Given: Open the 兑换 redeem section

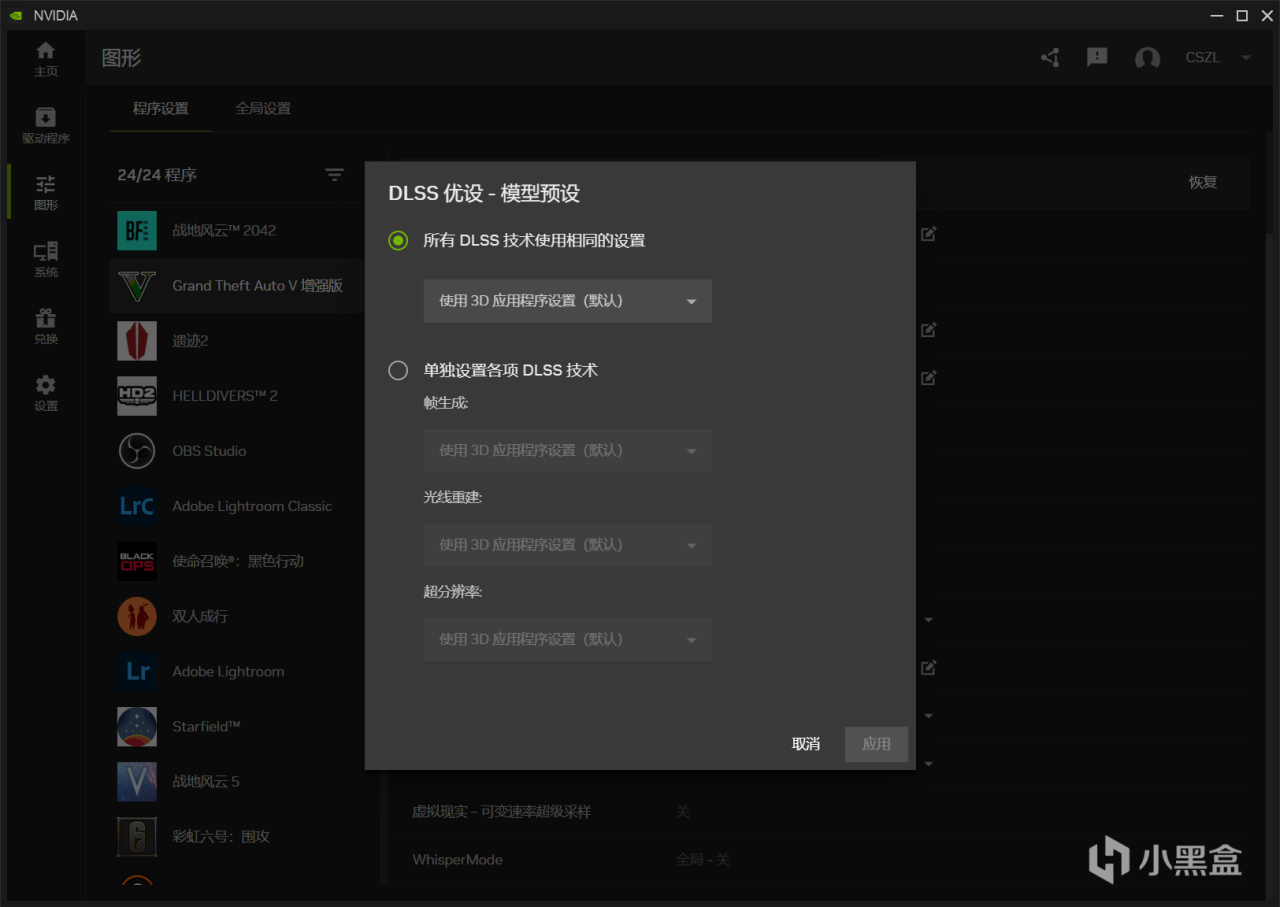Looking at the screenshot, I should [46, 327].
